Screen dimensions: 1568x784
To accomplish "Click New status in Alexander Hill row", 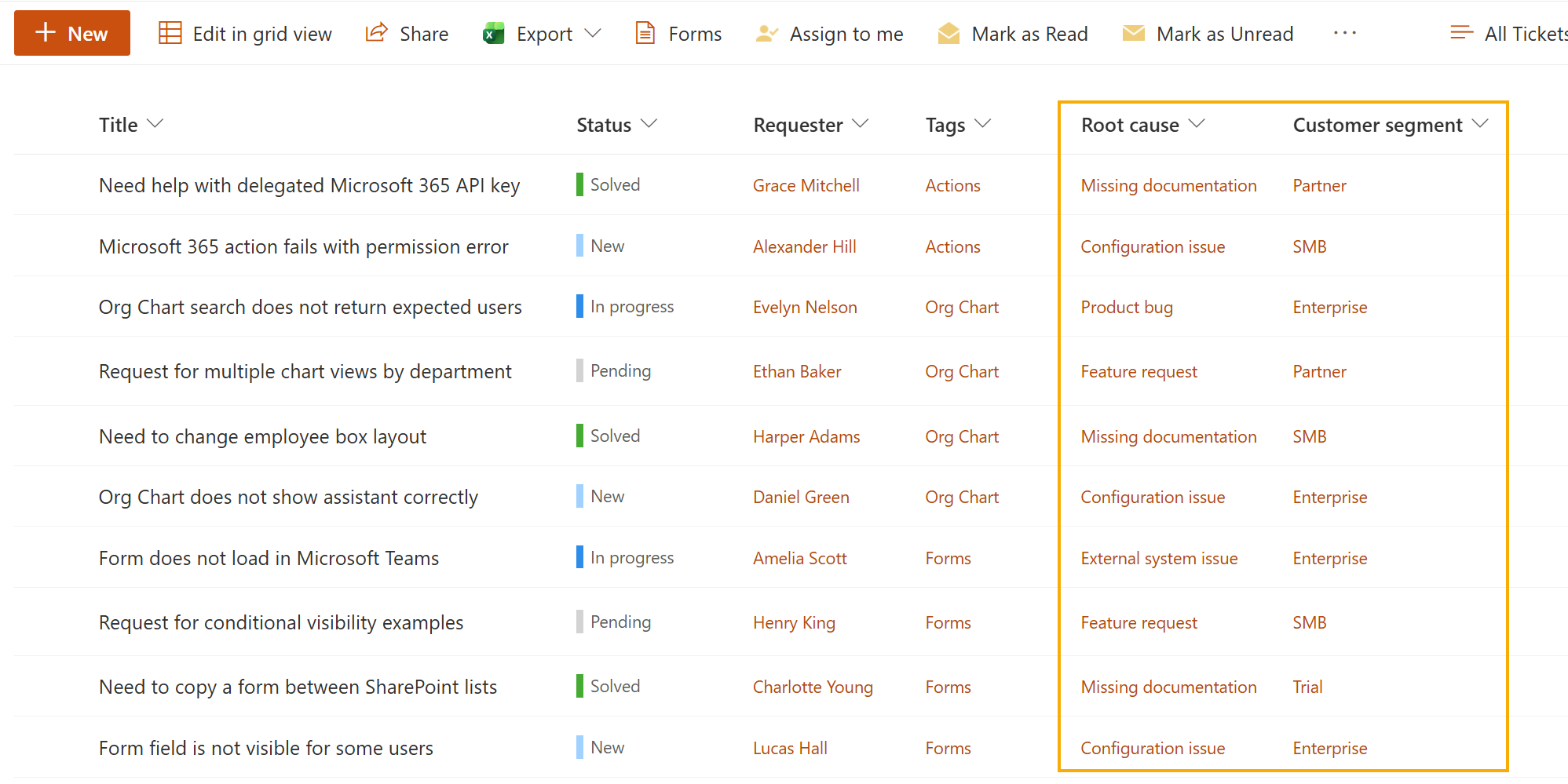I will tap(601, 246).
